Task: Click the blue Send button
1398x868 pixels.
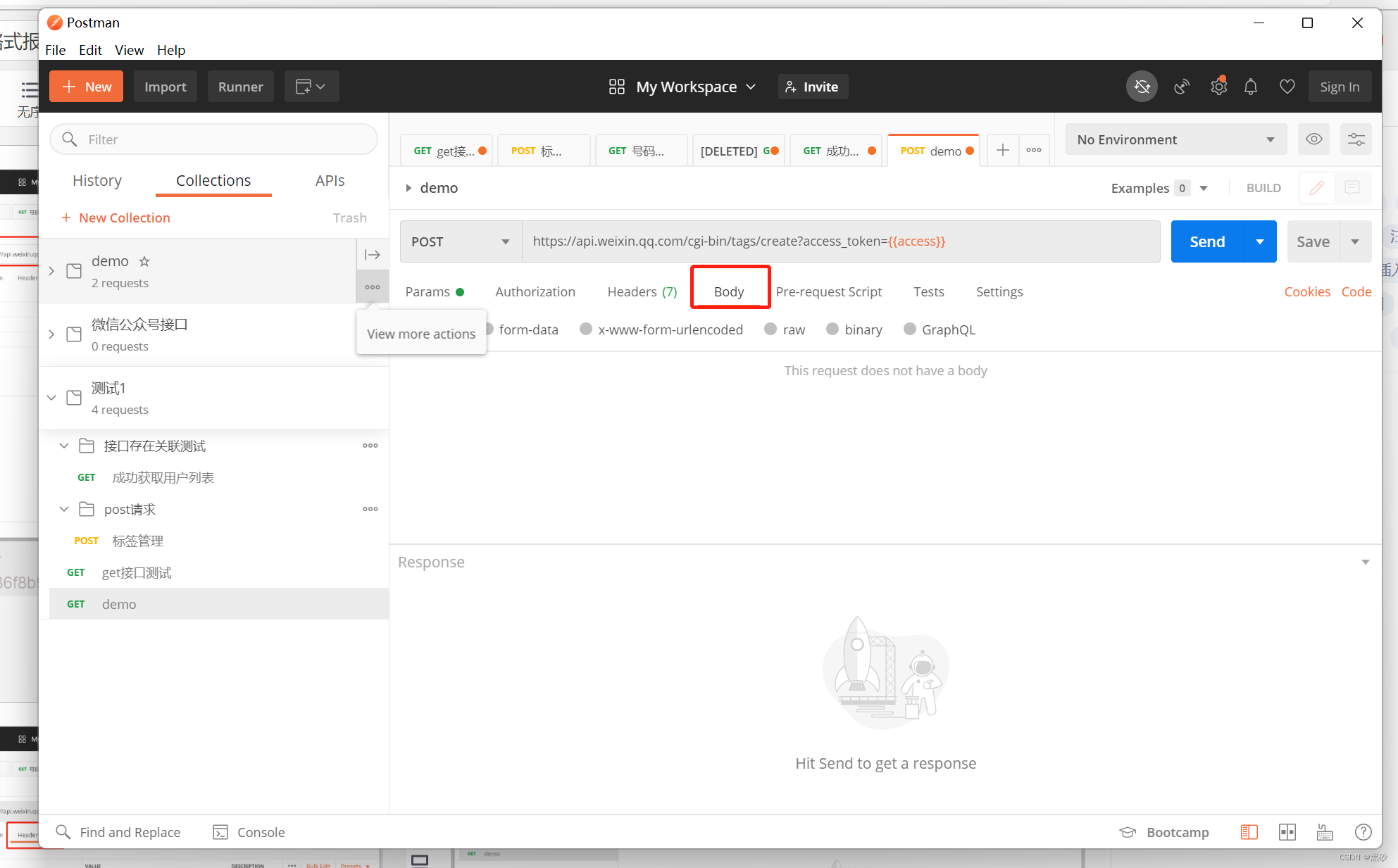Action: (1207, 241)
